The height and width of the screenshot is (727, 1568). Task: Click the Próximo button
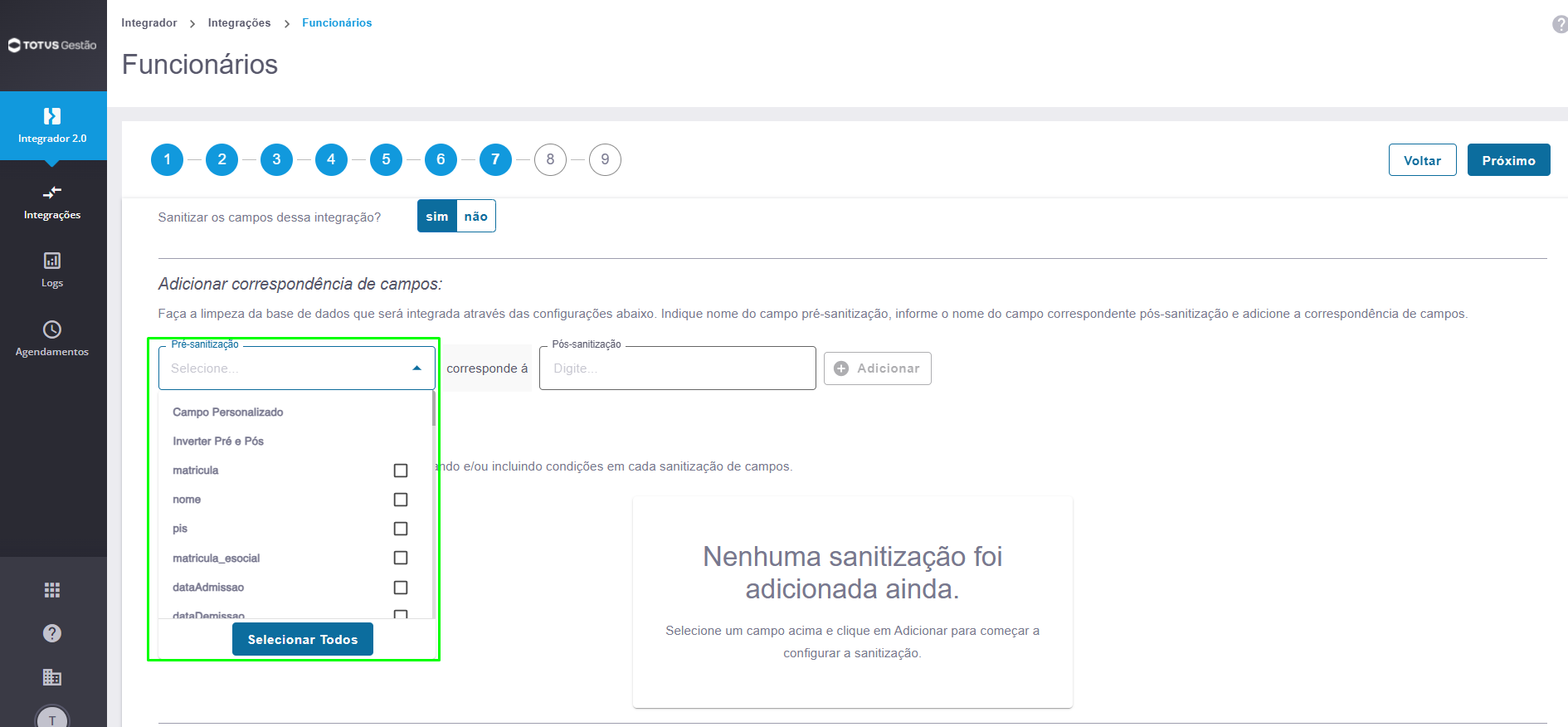coord(1508,160)
